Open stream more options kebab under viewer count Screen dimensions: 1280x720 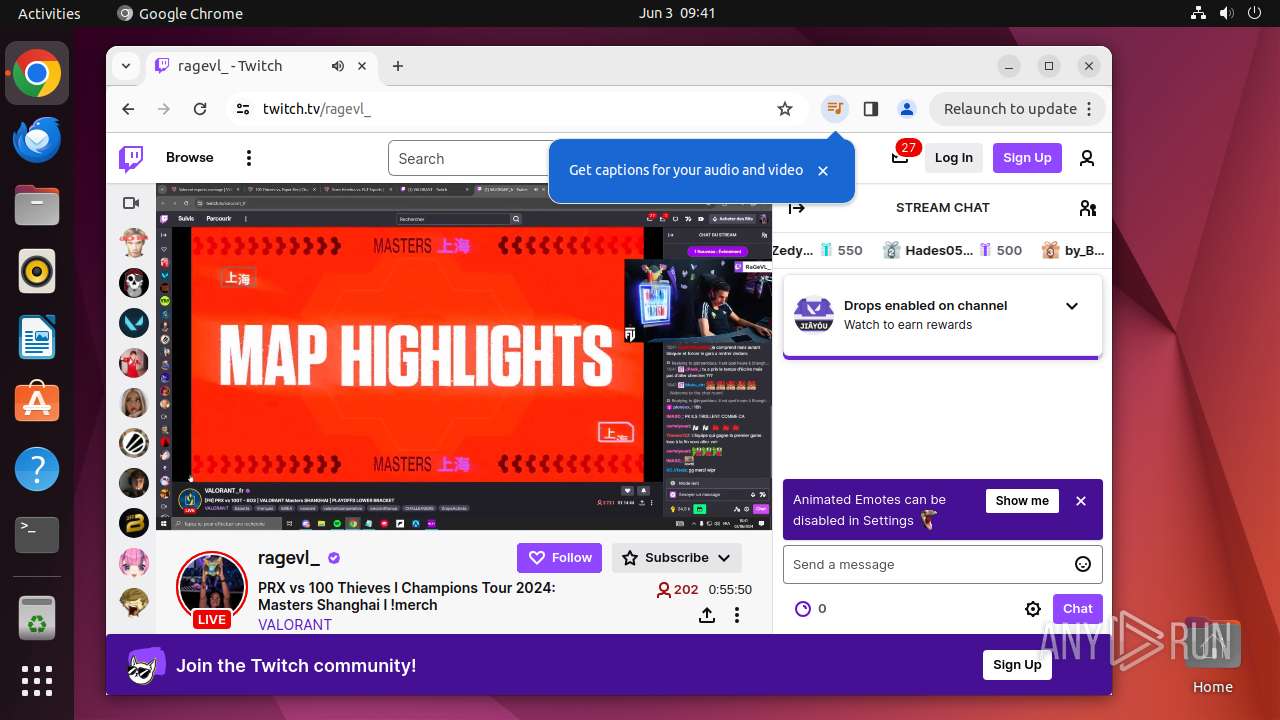[x=737, y=615]
